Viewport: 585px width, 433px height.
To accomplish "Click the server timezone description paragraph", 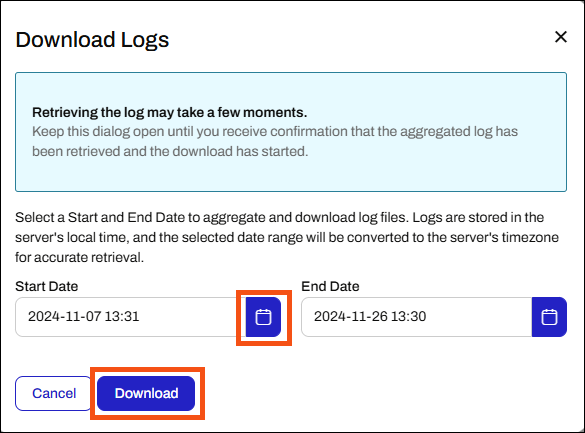I will point(287,237).
